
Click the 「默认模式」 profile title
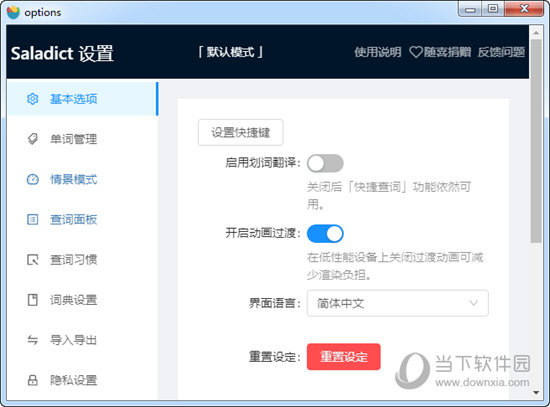click(x=230, y=52)
